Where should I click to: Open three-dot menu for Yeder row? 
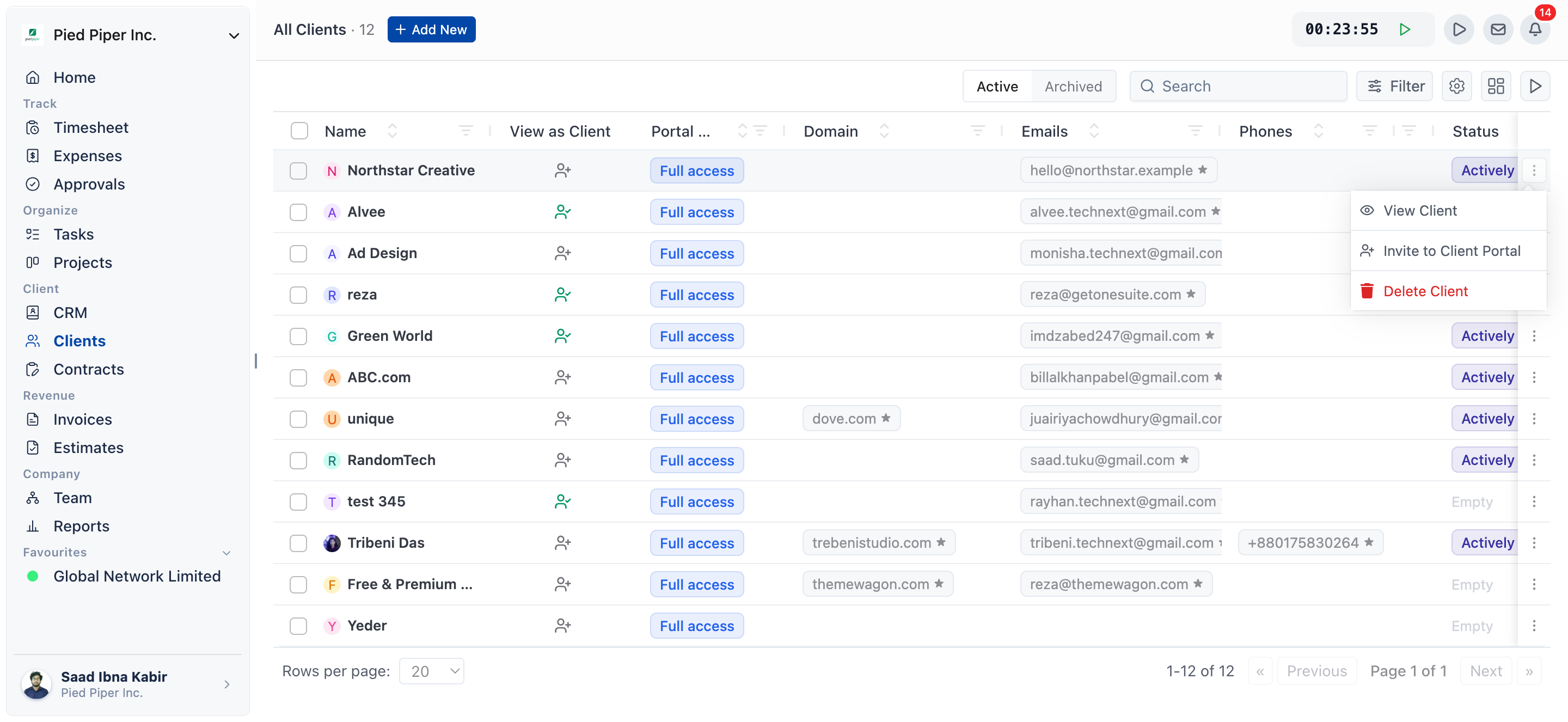1534,626
